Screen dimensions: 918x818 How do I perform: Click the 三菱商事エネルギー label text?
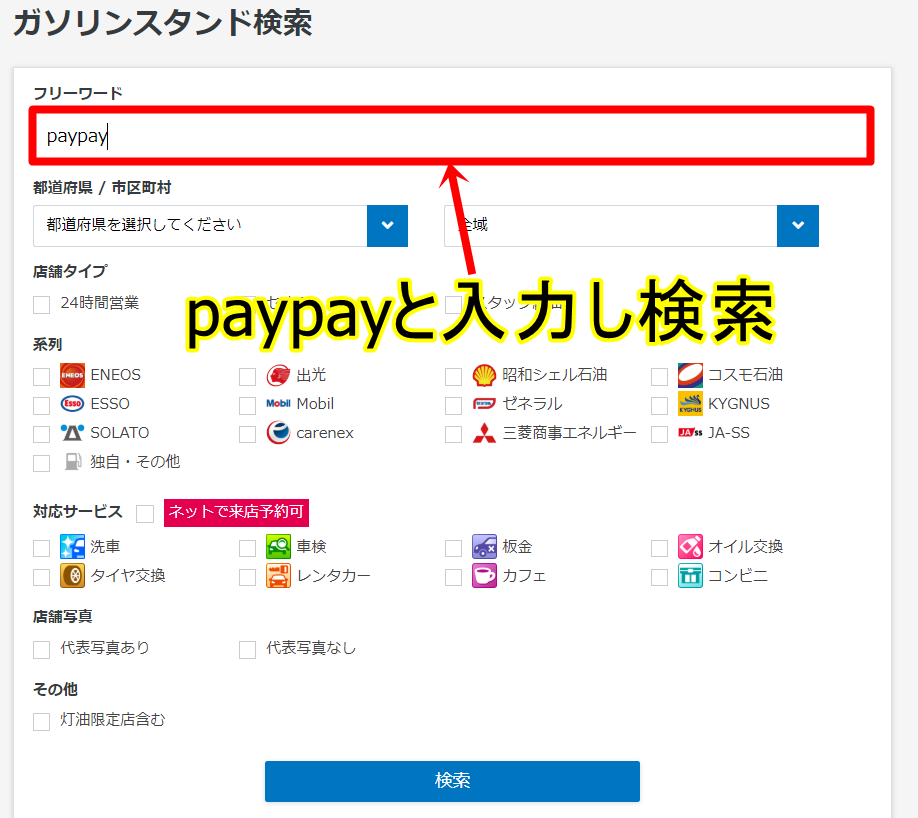569,433
